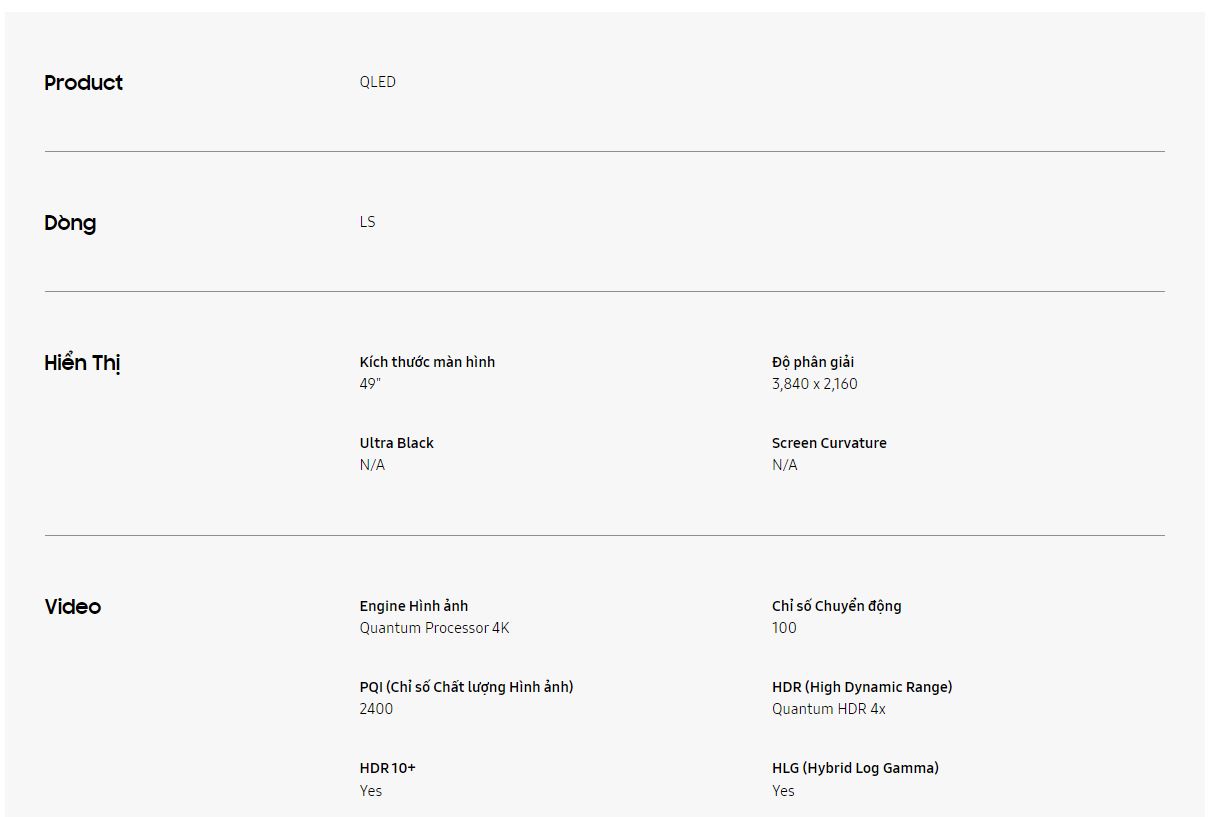
Task: Select the QLED product value
Action: [x=377, y=82]
